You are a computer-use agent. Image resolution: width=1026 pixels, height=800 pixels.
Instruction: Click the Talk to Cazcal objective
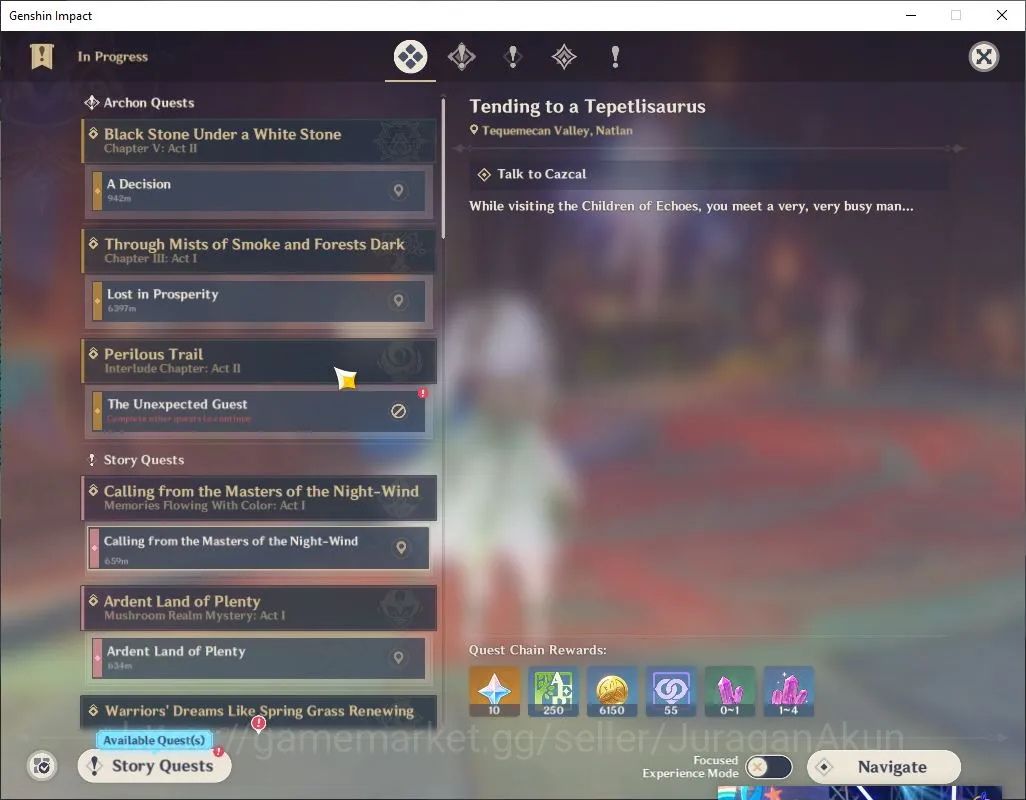709,174
